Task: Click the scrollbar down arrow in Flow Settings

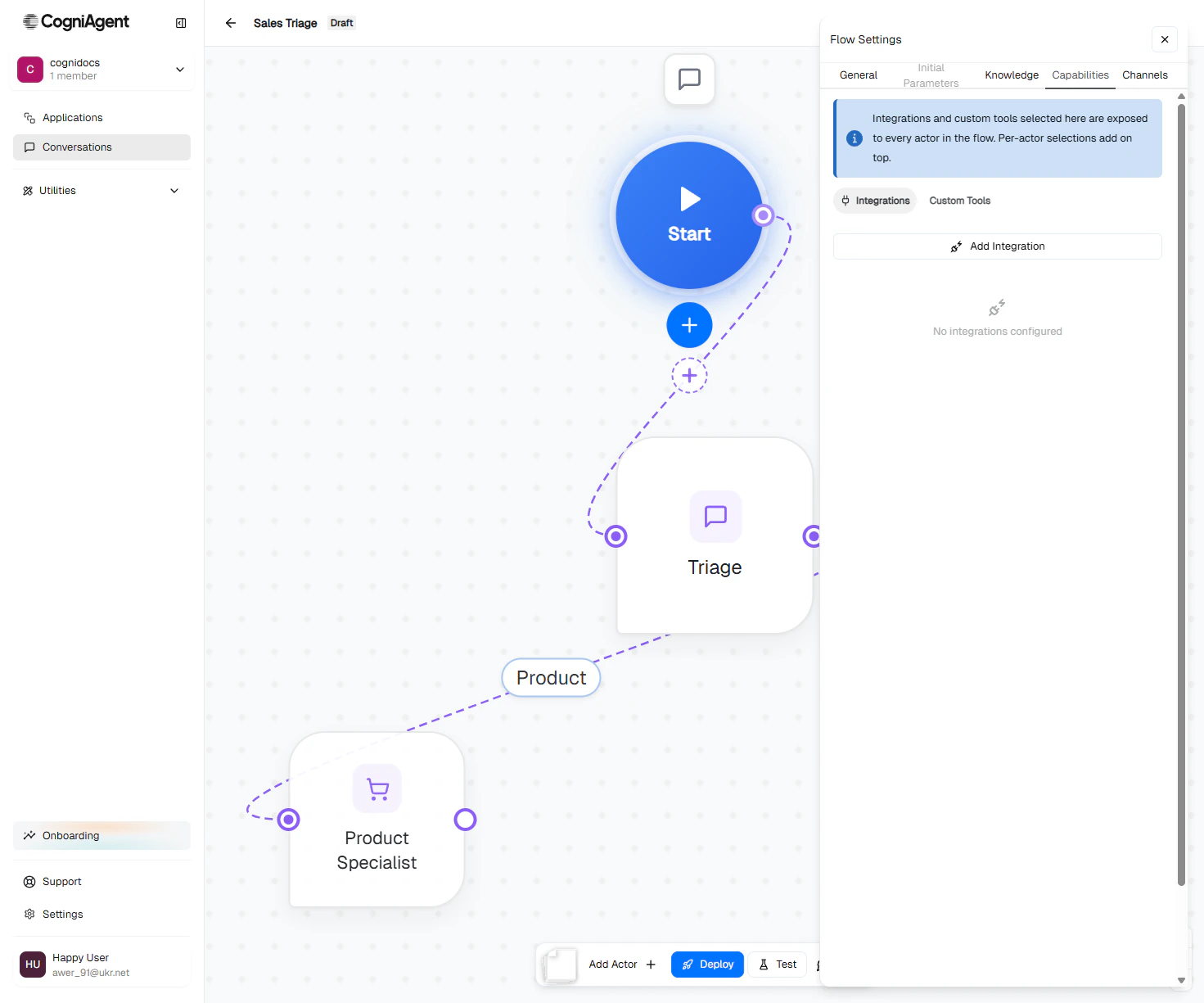Action: [x=1181, y=980]
